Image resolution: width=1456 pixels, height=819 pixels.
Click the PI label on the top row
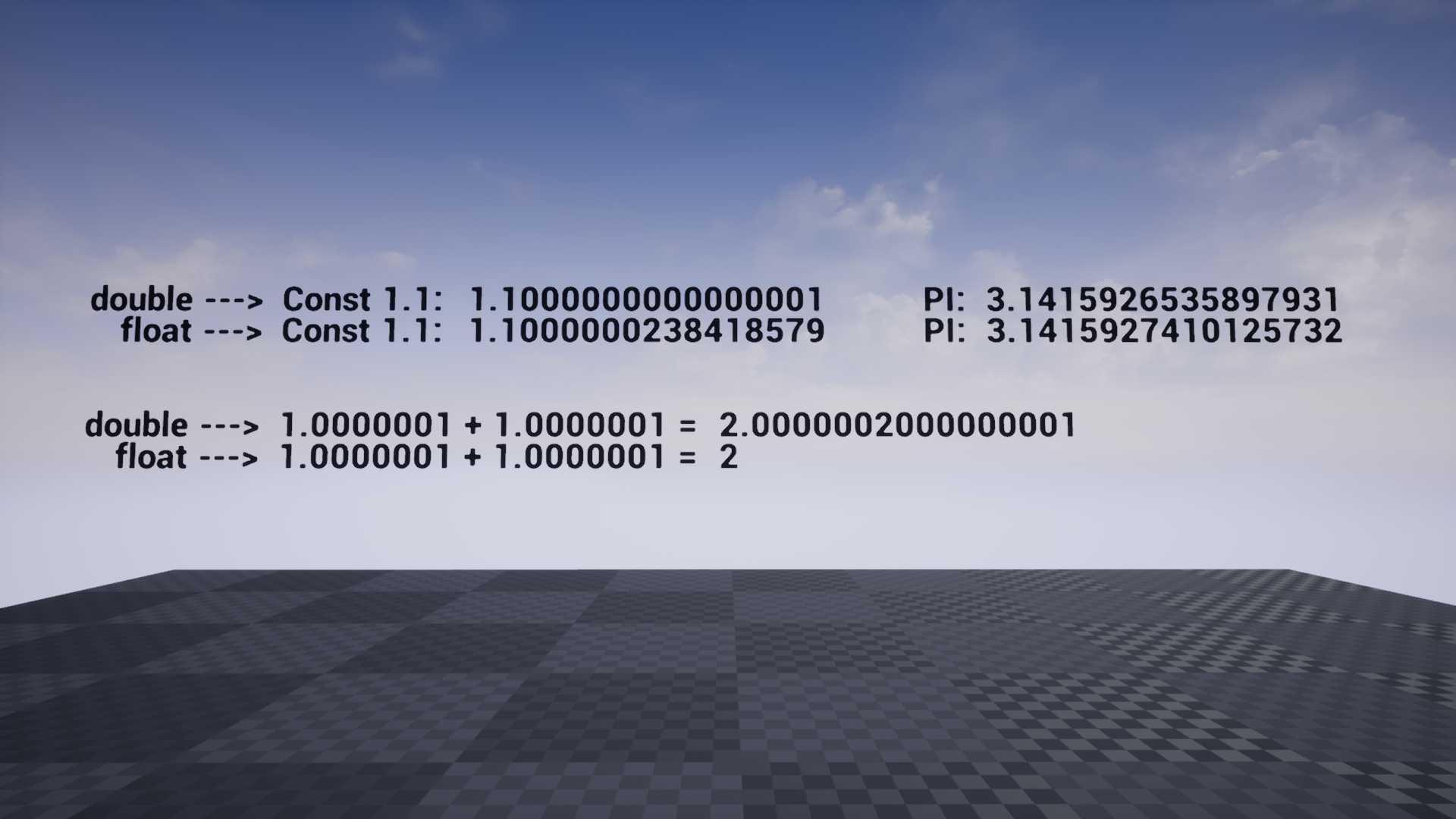coord(943,299)
